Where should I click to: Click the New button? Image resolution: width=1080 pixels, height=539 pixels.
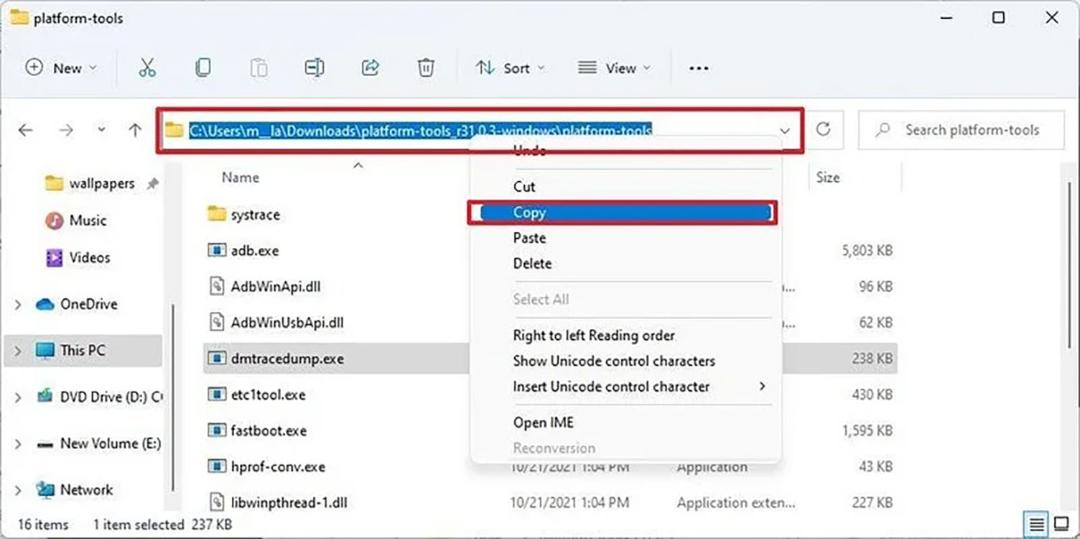pyautogui.click(x=61, y=68)
